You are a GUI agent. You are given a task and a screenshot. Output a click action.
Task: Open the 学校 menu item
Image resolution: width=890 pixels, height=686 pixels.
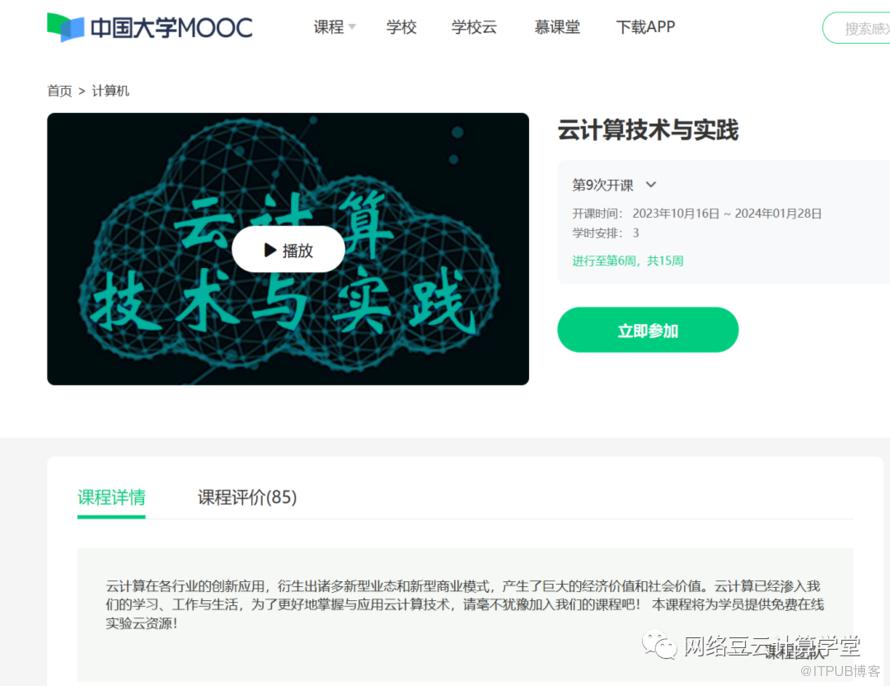[401, 27]
